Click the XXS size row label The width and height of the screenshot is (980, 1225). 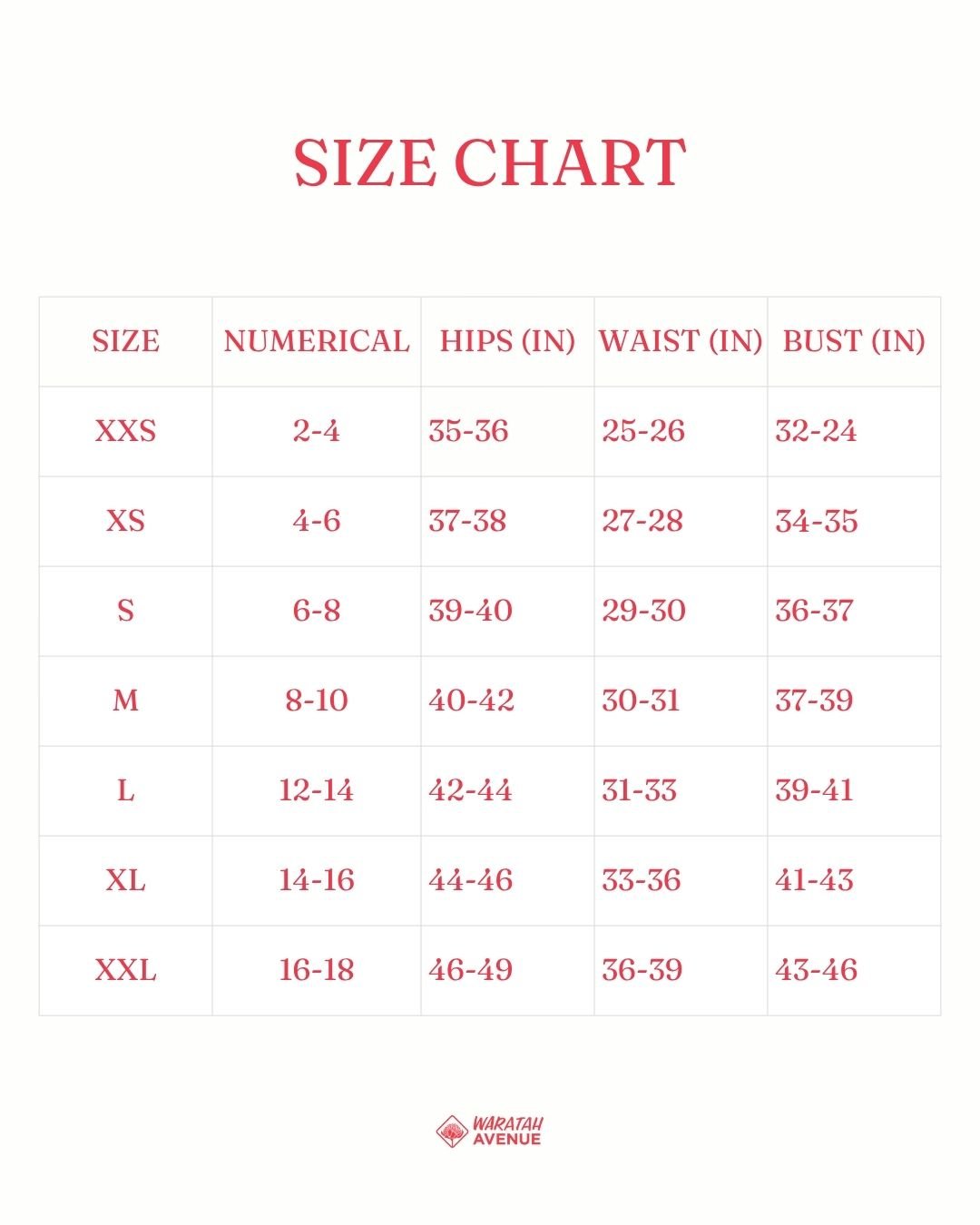click(x=126, y=431)
